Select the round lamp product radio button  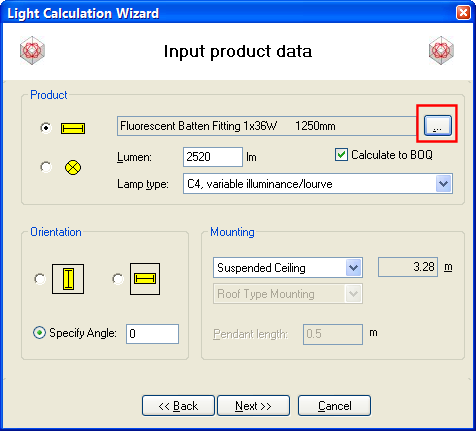46,167
